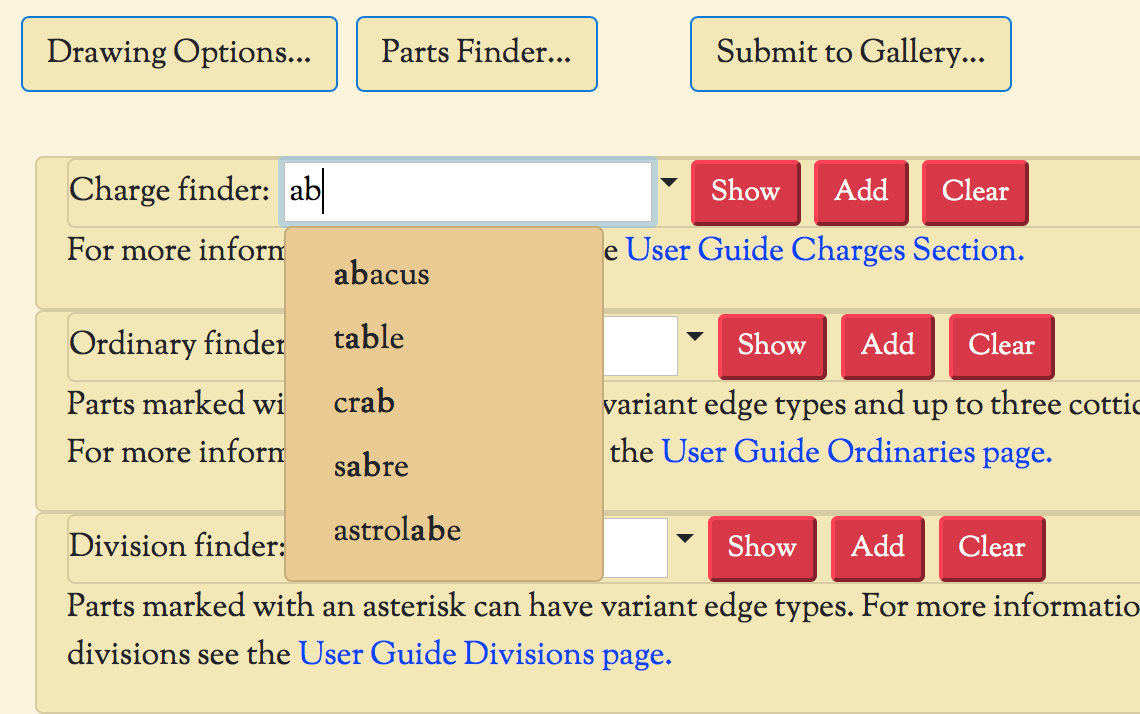The image size is (1140, 714).
Task: Focus the Charge finder text field
Action: 468,192
